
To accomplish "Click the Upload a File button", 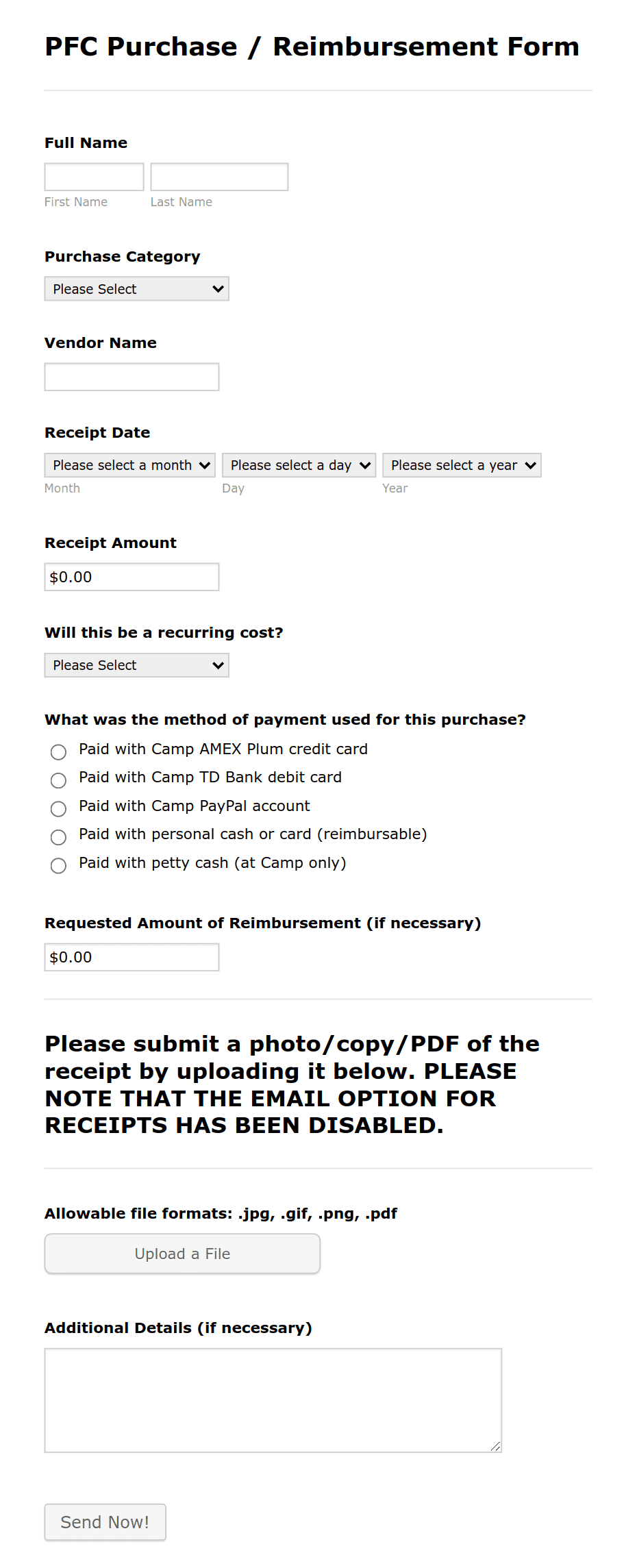I will pyautogui.click(x=182, y=1253).
